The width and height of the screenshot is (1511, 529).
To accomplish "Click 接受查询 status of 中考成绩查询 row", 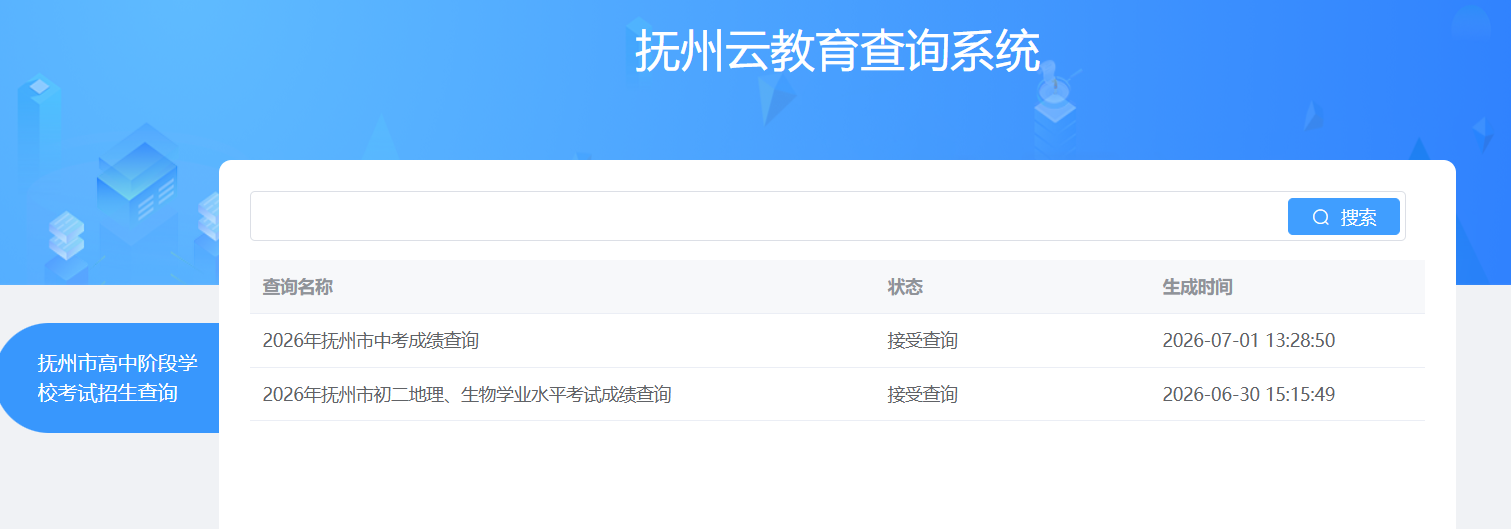I will coord(922,341).
